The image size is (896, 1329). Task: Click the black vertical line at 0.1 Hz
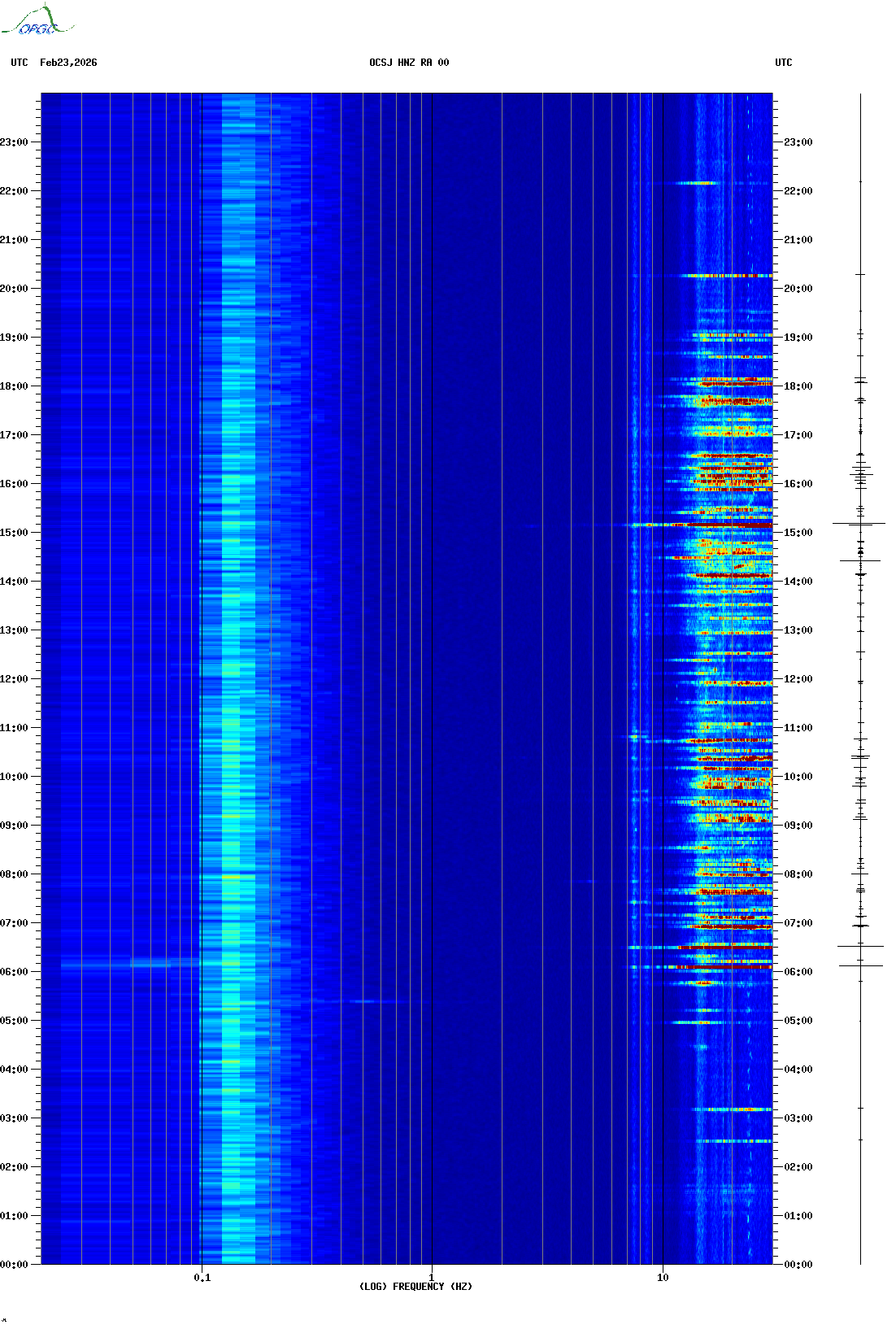(201, 651)
